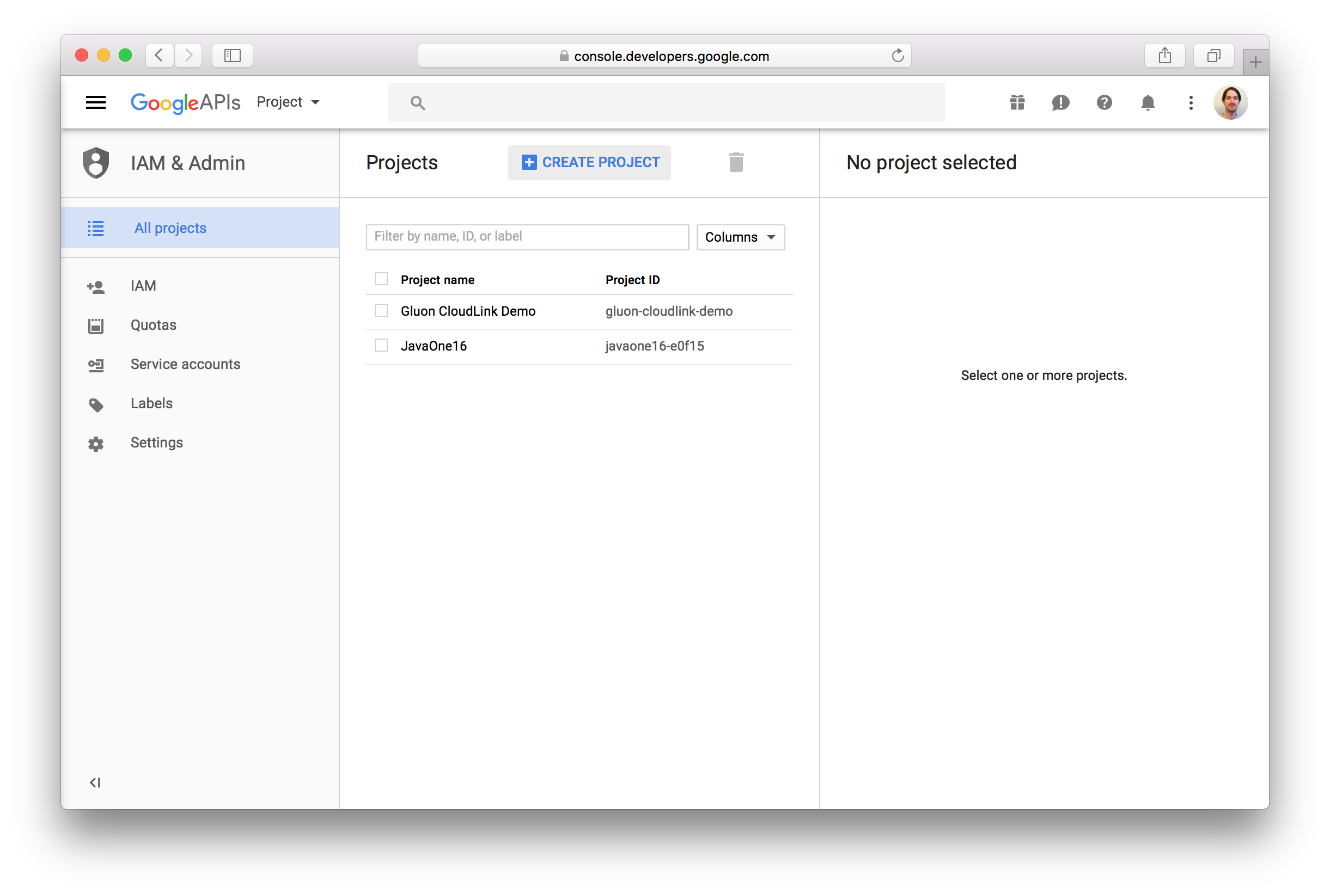Screen dimensions: 1330x896
Task: Click the trash delete project icon
Action: click(x=736, y=162)
